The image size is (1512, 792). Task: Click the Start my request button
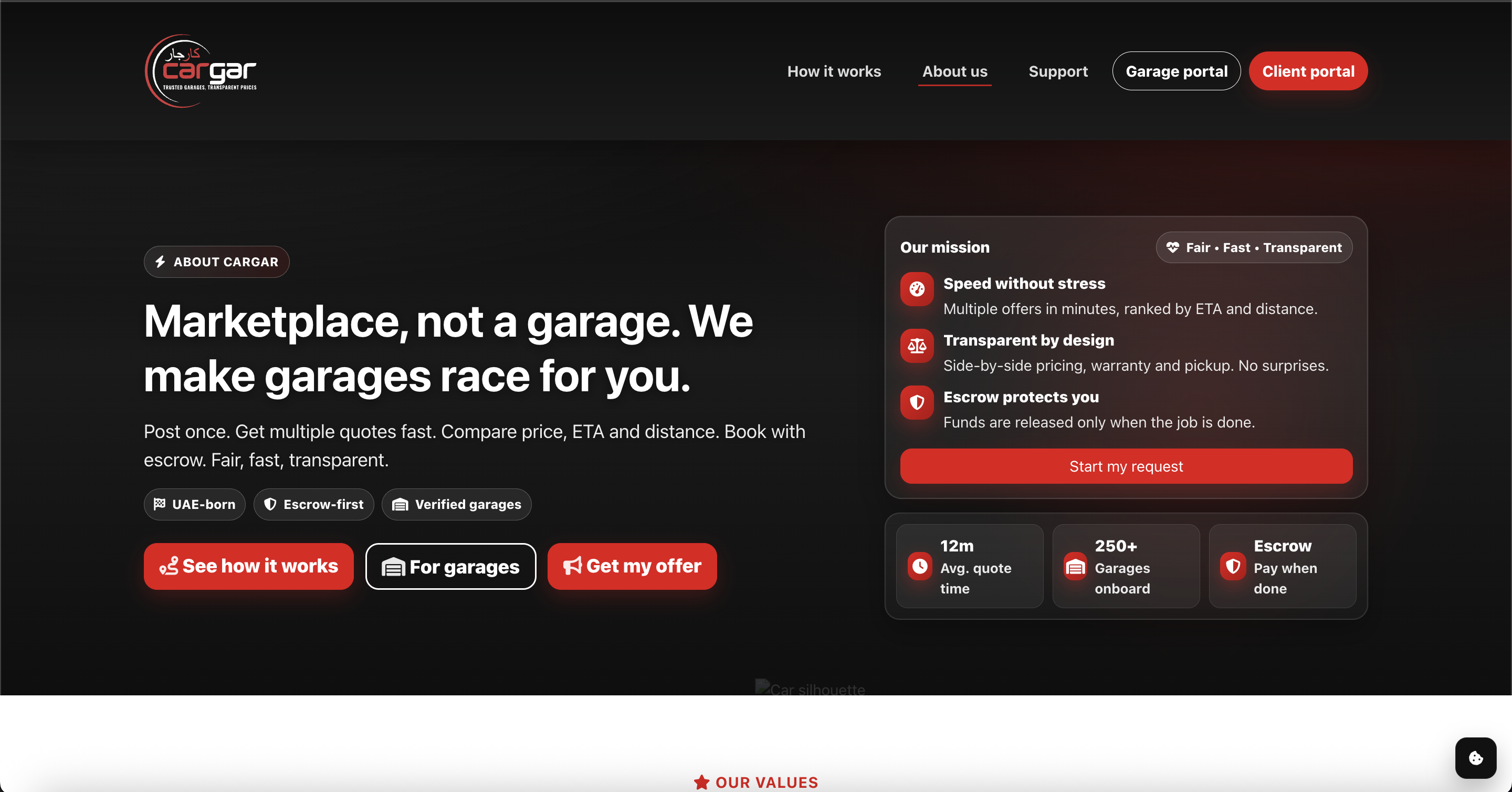[x=1126, y=466]
